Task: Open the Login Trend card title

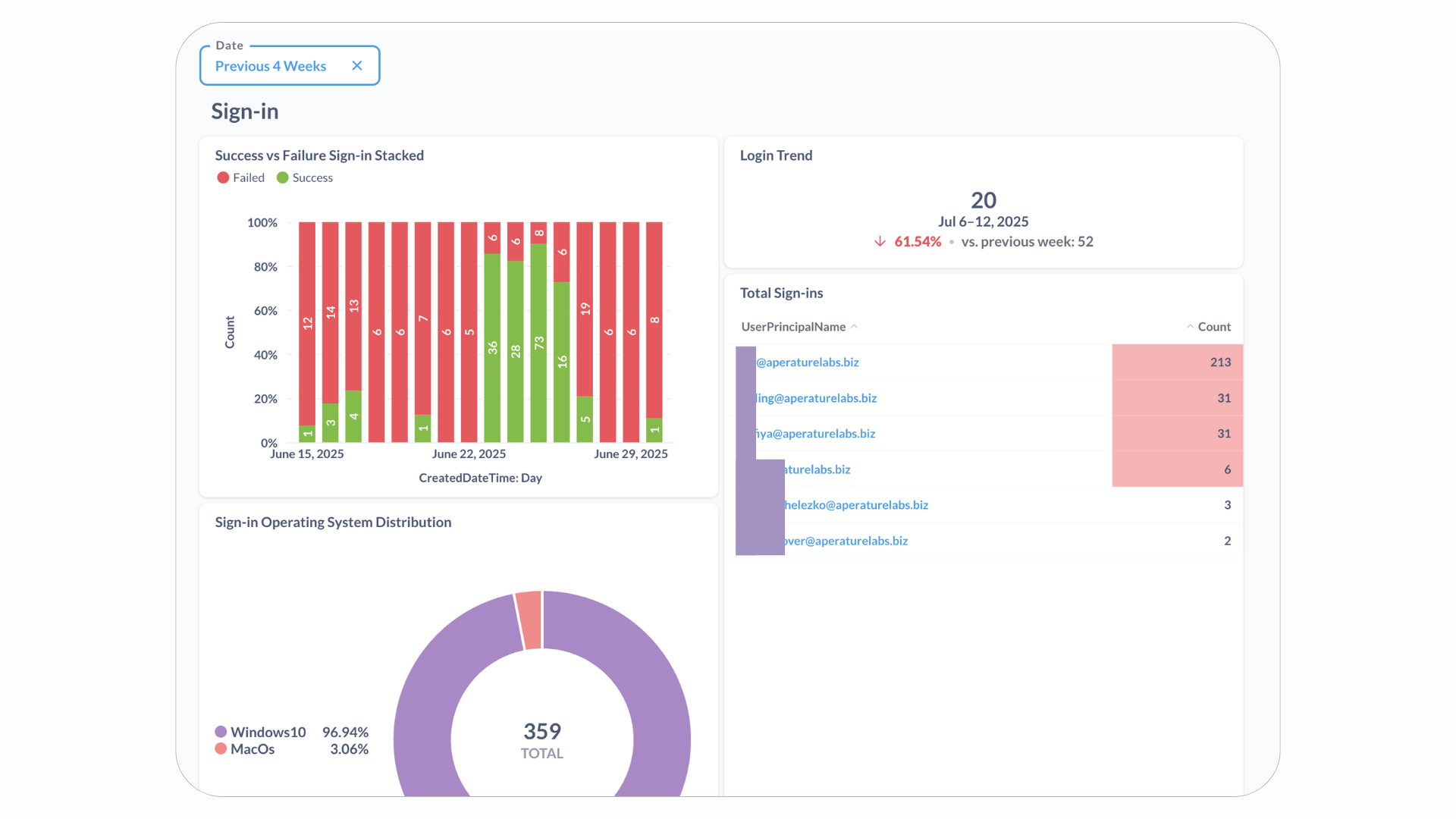Action: click(776, 155)
